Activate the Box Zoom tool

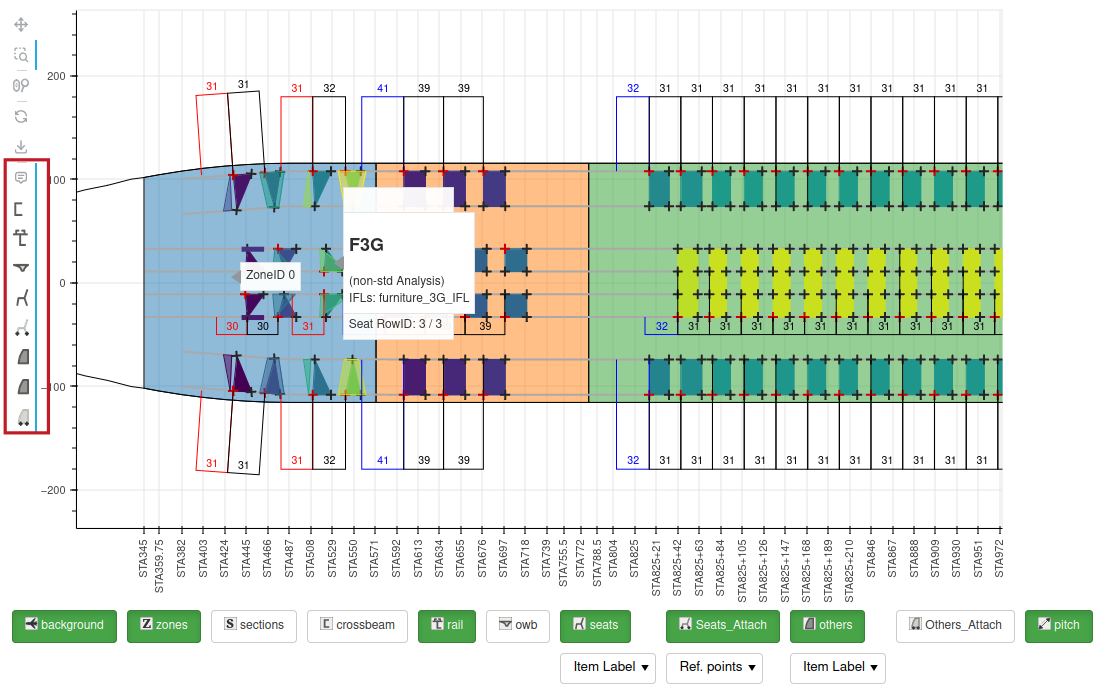click(x=21, y=55)
